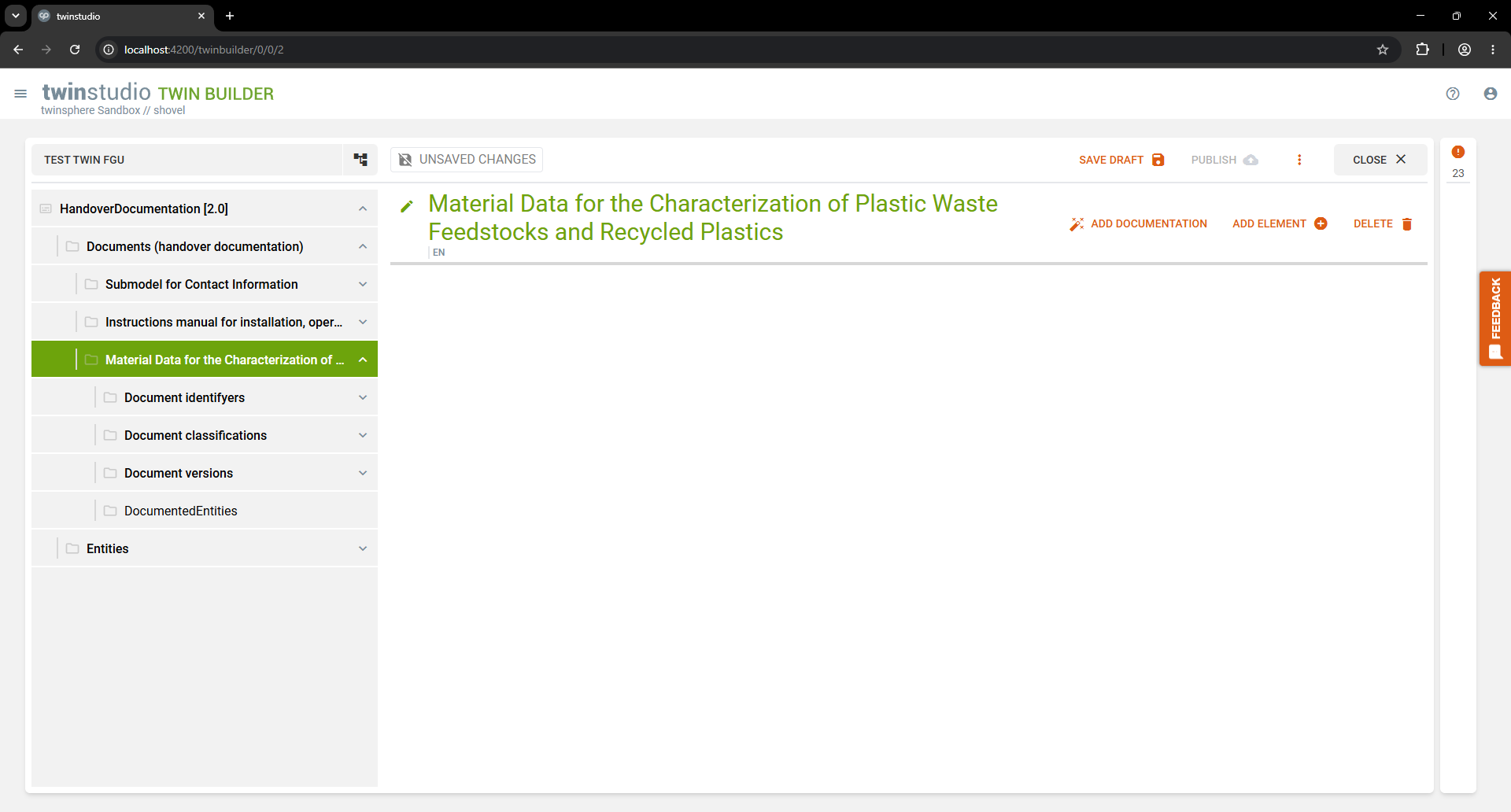This screenshot has height=812, width=1511.
Task: Click the browser address bar URL
Action: 204,50
